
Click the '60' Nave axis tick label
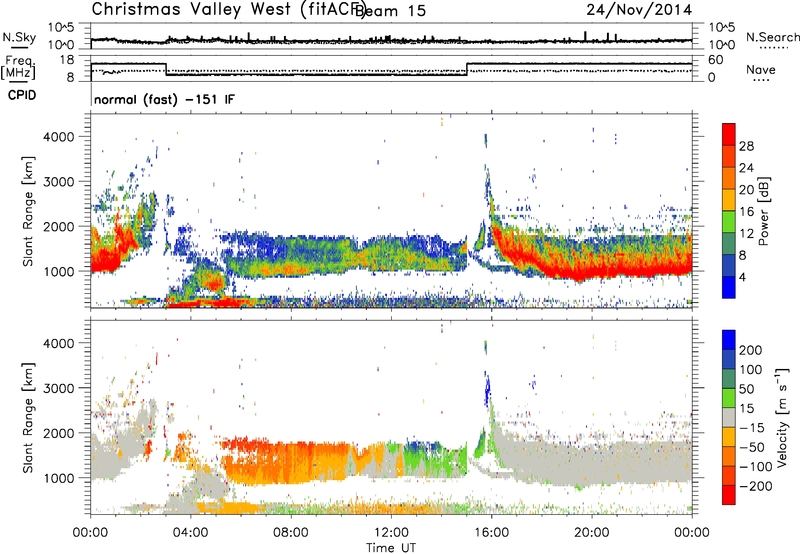[x=716, y=60]
